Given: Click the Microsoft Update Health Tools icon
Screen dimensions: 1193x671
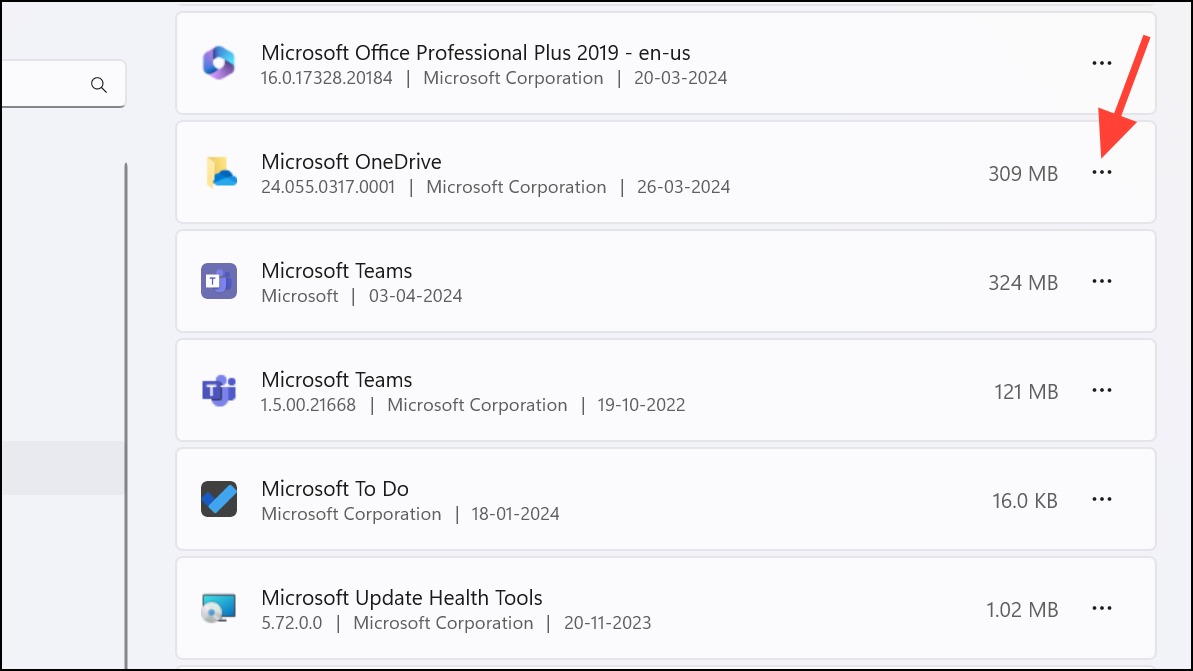Looking at the screenshot, I should point(219,608).
